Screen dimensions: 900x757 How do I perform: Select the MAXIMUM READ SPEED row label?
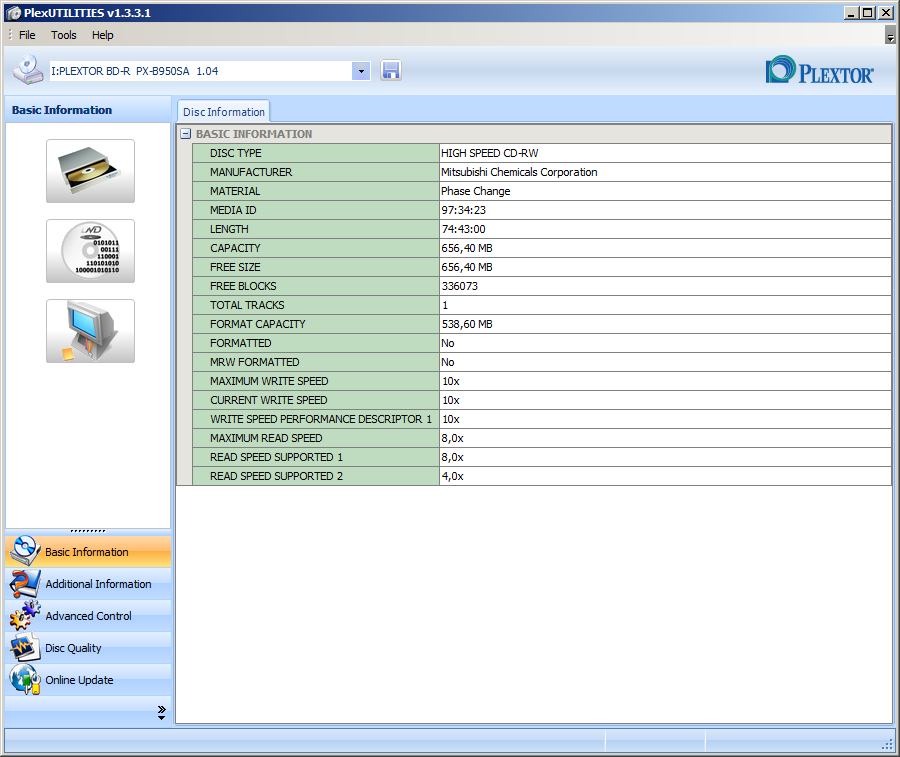(266, 438)
